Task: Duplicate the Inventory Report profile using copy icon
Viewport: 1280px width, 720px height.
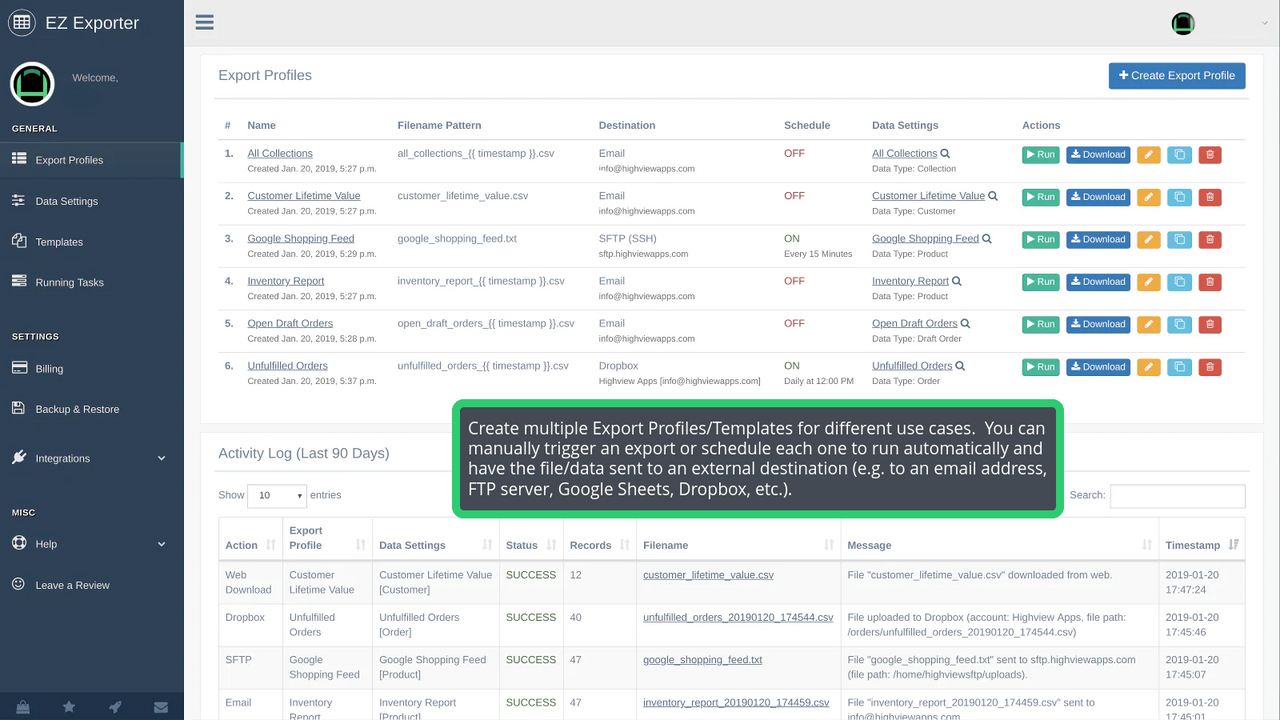Action: [1178, 281]
